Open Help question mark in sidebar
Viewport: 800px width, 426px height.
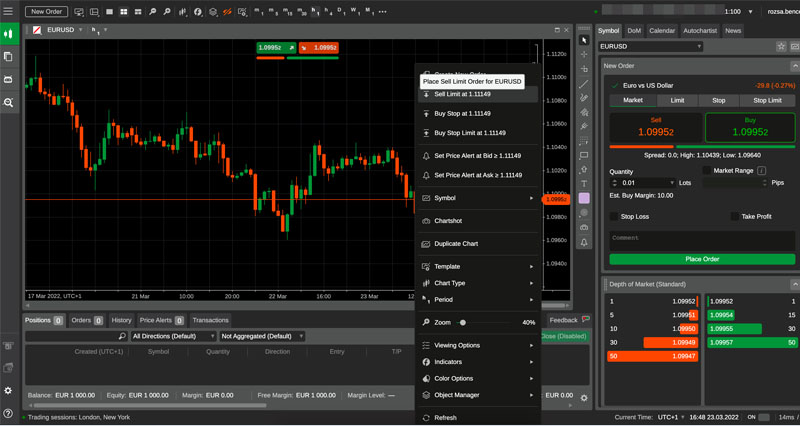click(8, 413)
